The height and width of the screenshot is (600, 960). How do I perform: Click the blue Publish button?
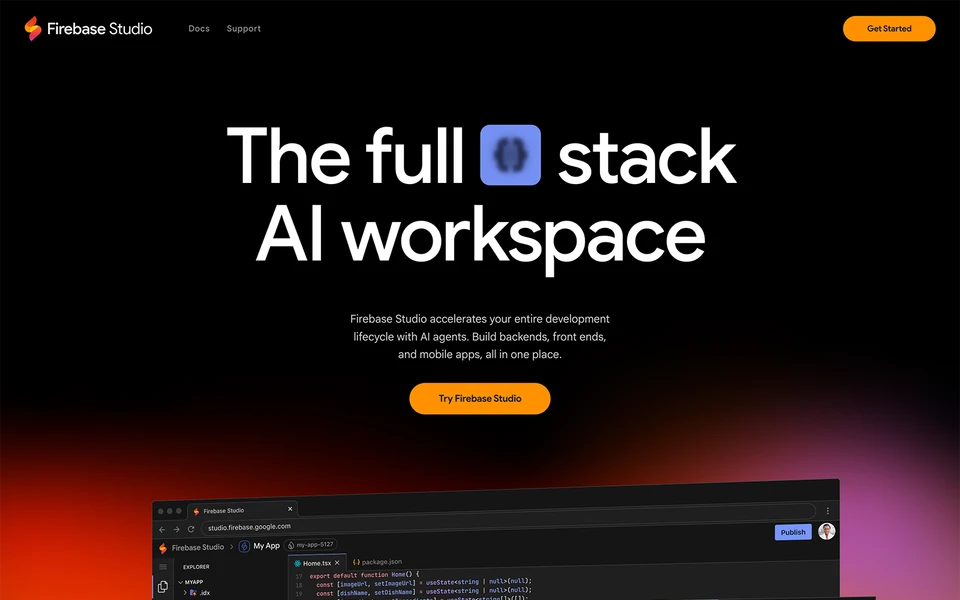[793, 532]
